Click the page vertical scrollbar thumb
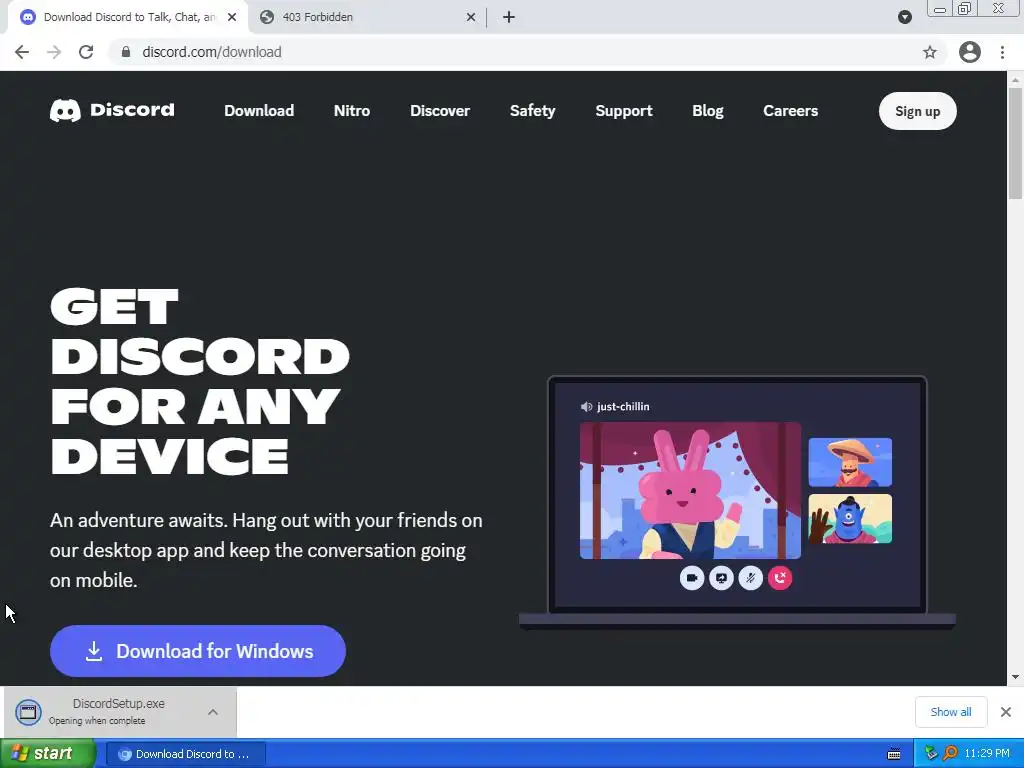This screenshot has height=768, width=1024. pos(1015,143)
